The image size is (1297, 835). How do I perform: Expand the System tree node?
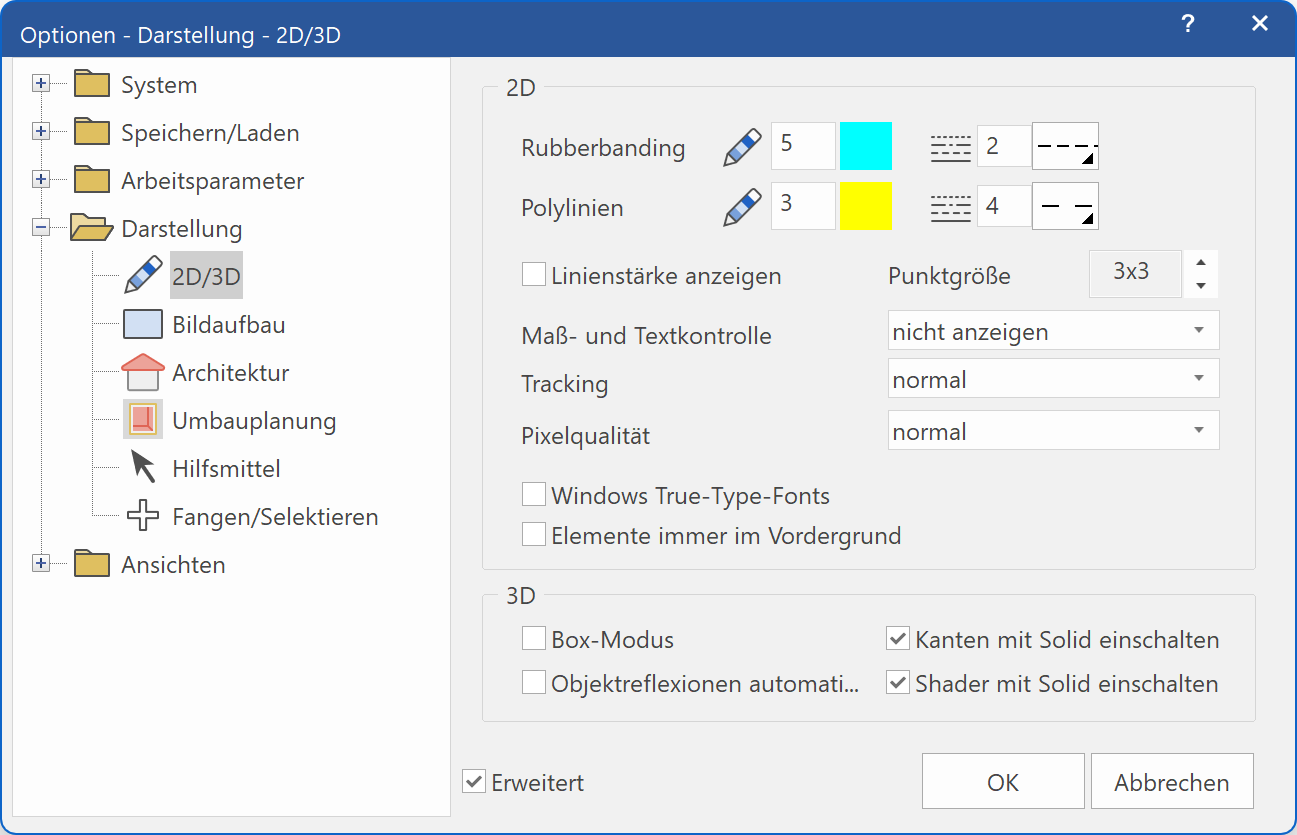pos(40,82)
